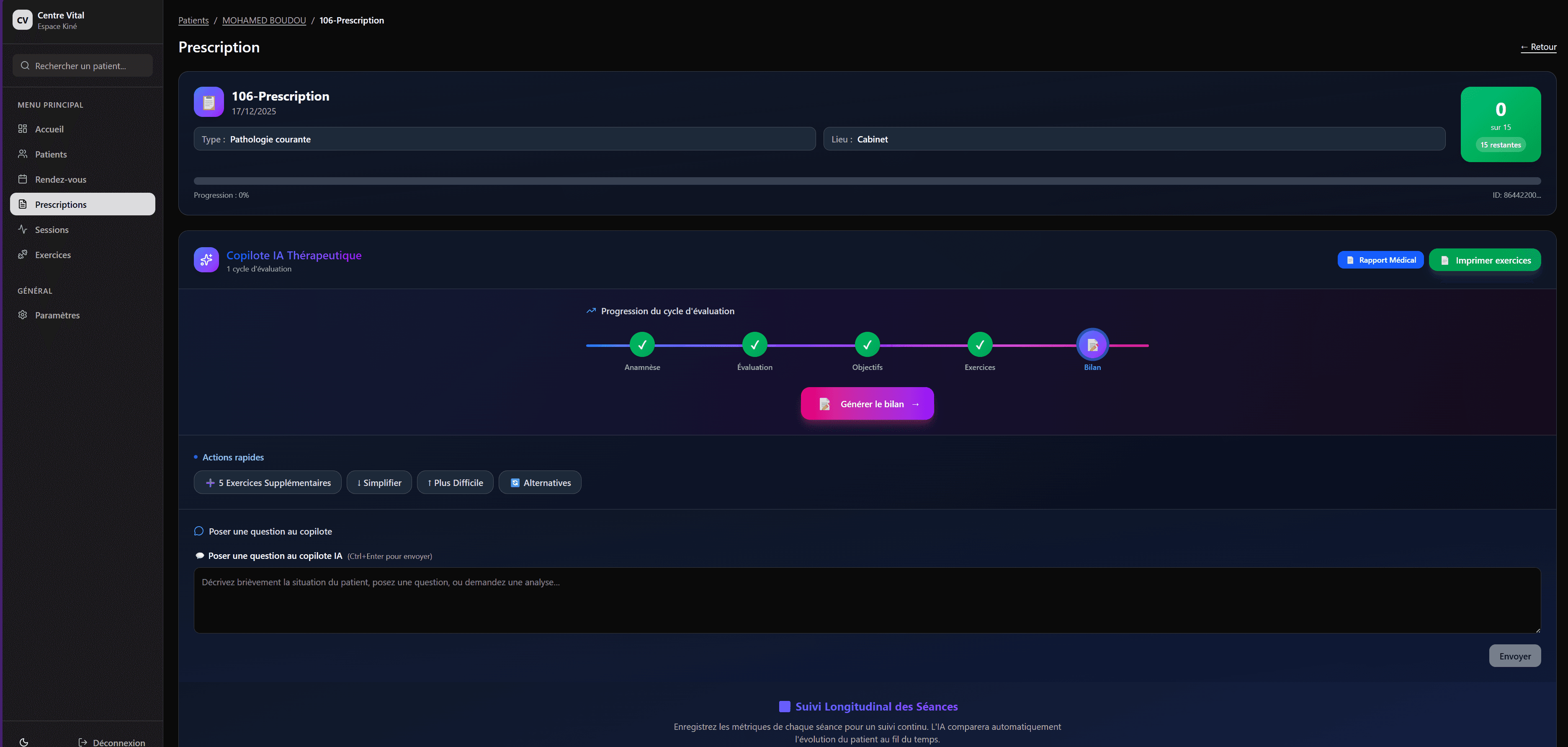Select the Bilan step icon
Screen dimensions: 1568x747
1092,345
